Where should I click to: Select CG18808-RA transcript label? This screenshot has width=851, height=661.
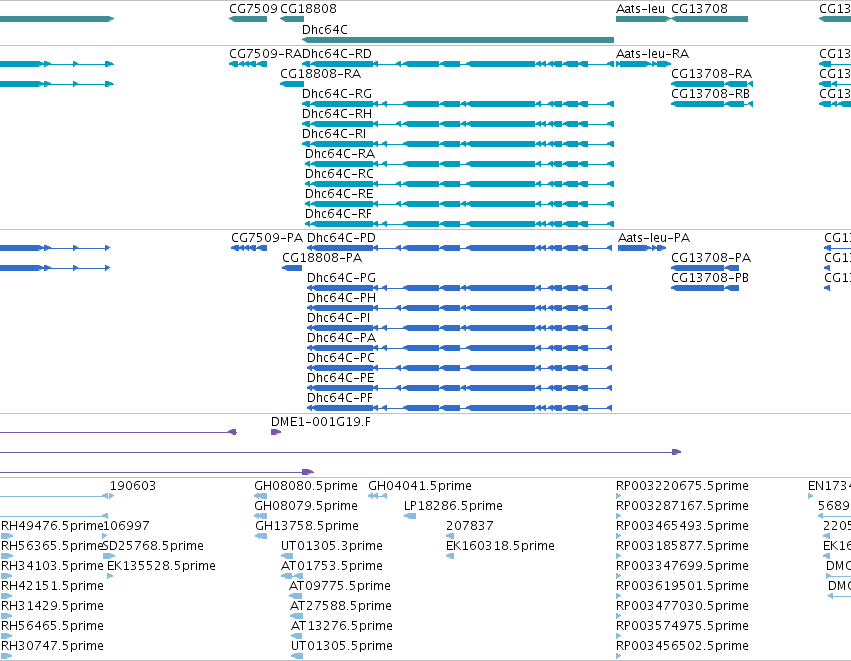coord(320,74)
